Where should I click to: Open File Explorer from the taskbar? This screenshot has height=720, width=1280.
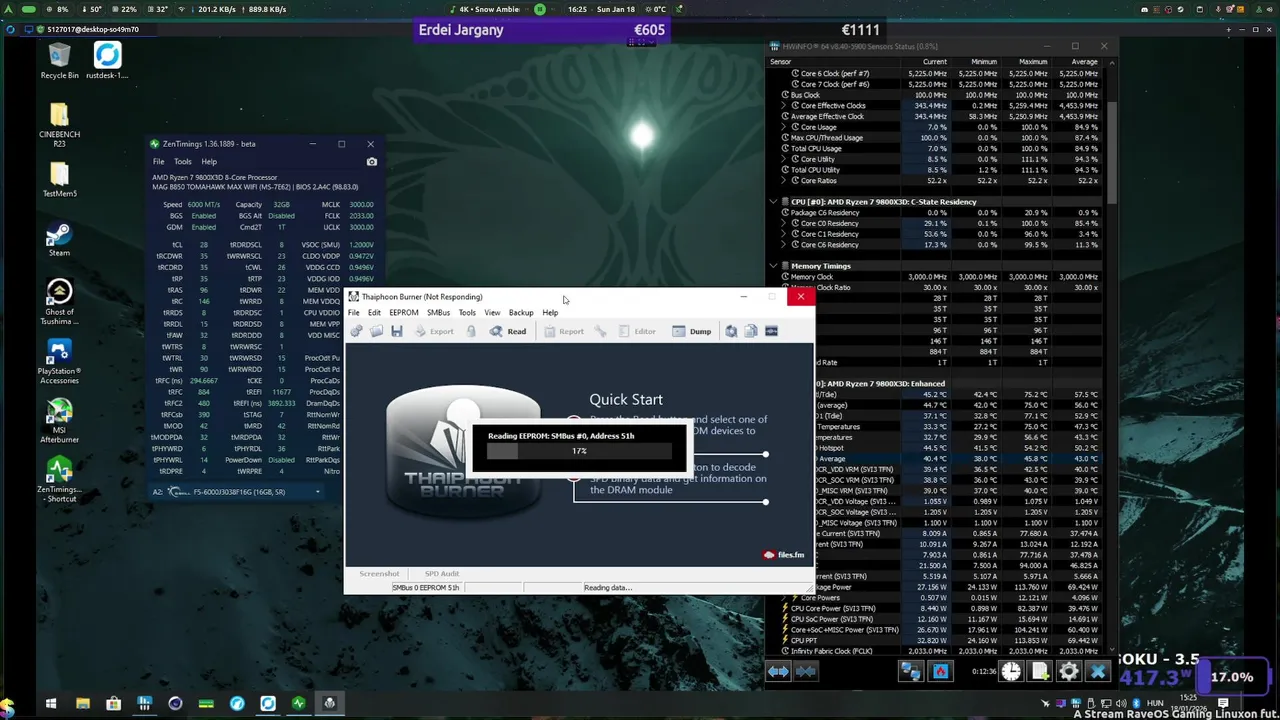(82, 704)
